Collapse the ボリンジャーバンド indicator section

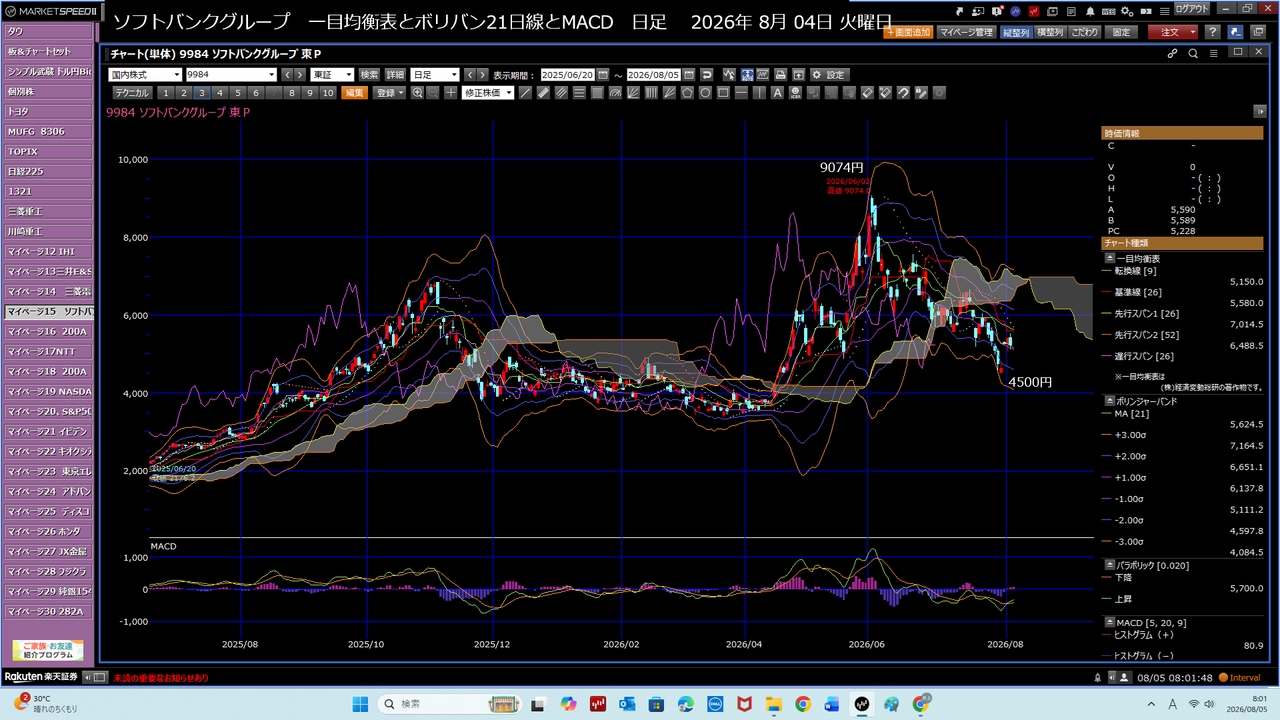click(x=1109, y=400)
